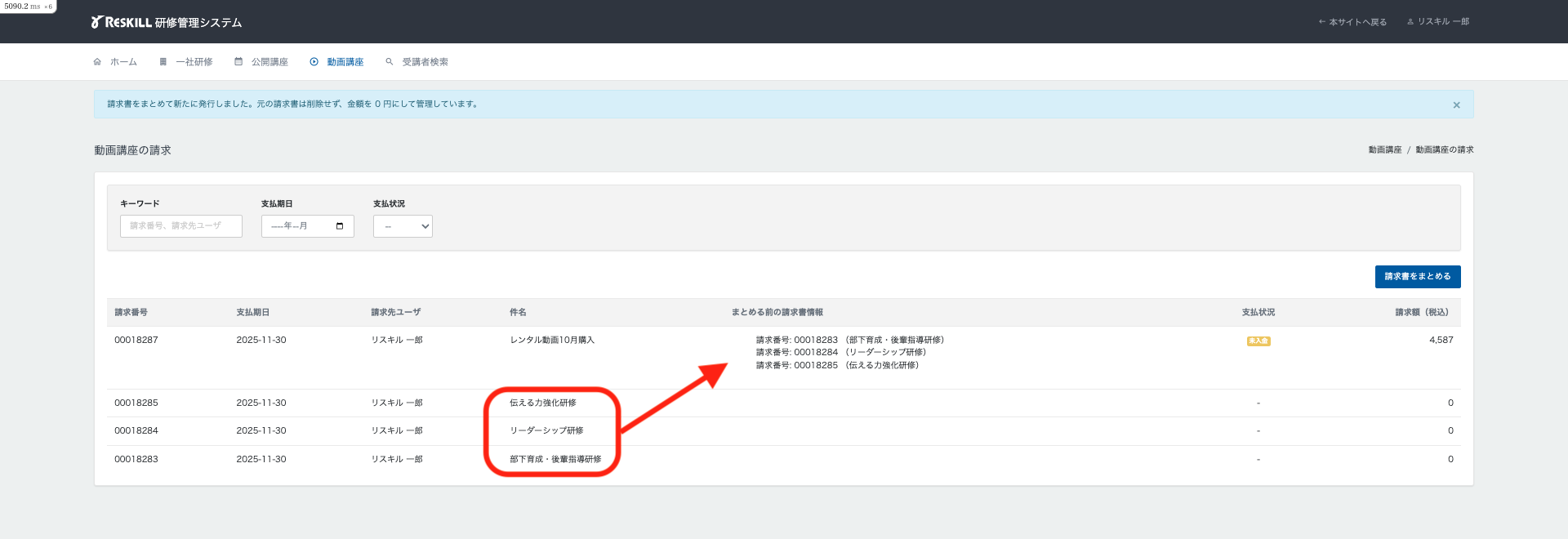Open the 一社研修 menu item

coord(194,62)
